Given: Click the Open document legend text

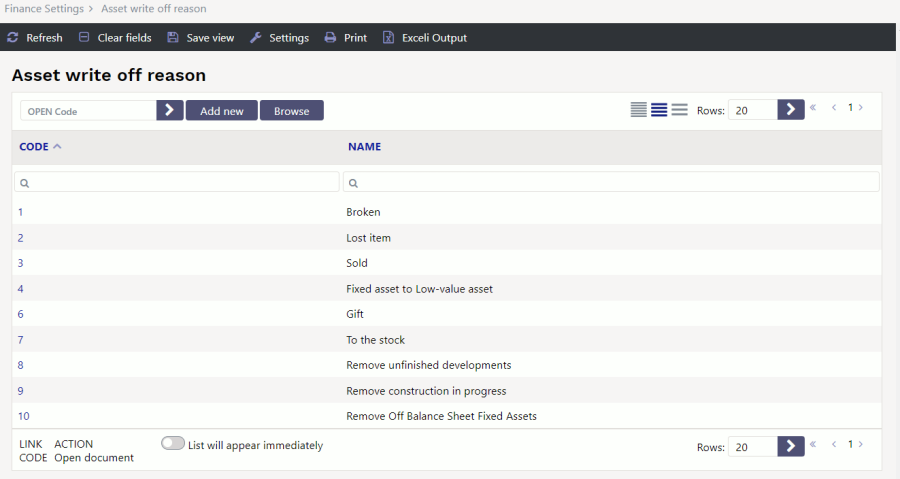Looking at the screenshot, I should click(94, 458).
